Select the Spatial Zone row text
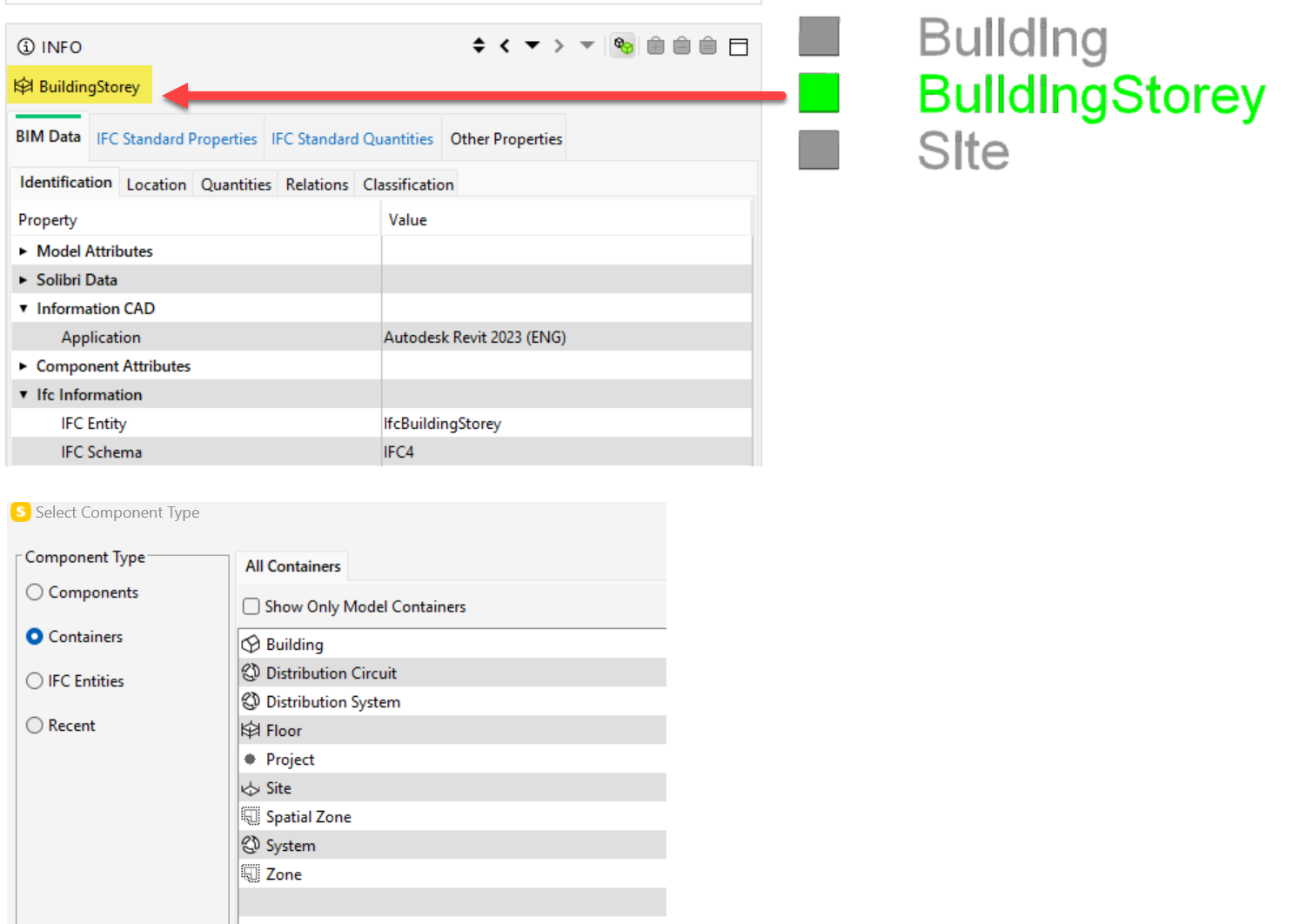 pos(309,817)
